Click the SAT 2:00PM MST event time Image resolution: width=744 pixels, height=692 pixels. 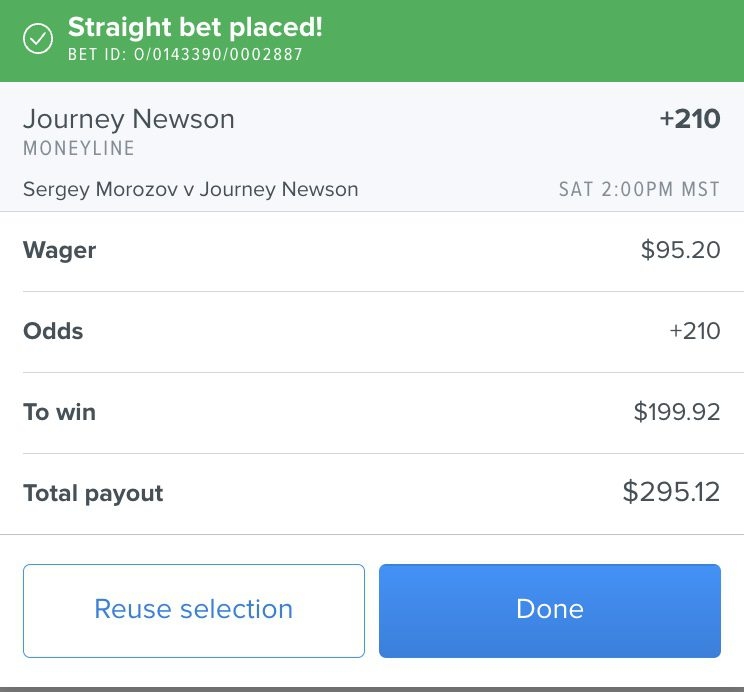click(639, 189)
